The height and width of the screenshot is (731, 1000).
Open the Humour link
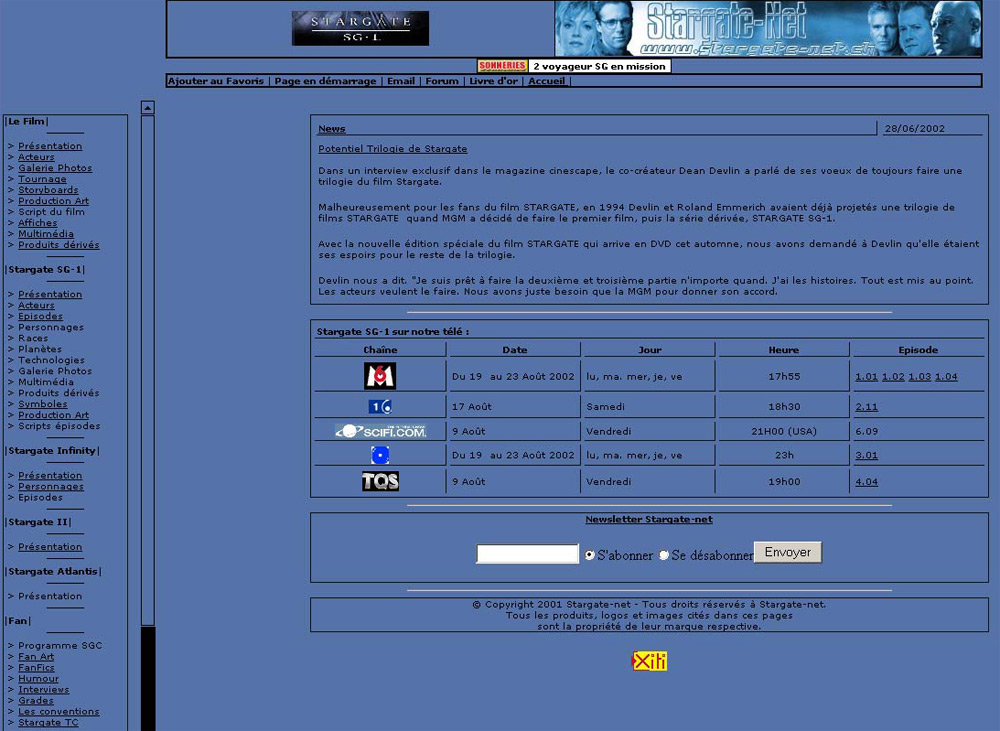click(38, 678)
